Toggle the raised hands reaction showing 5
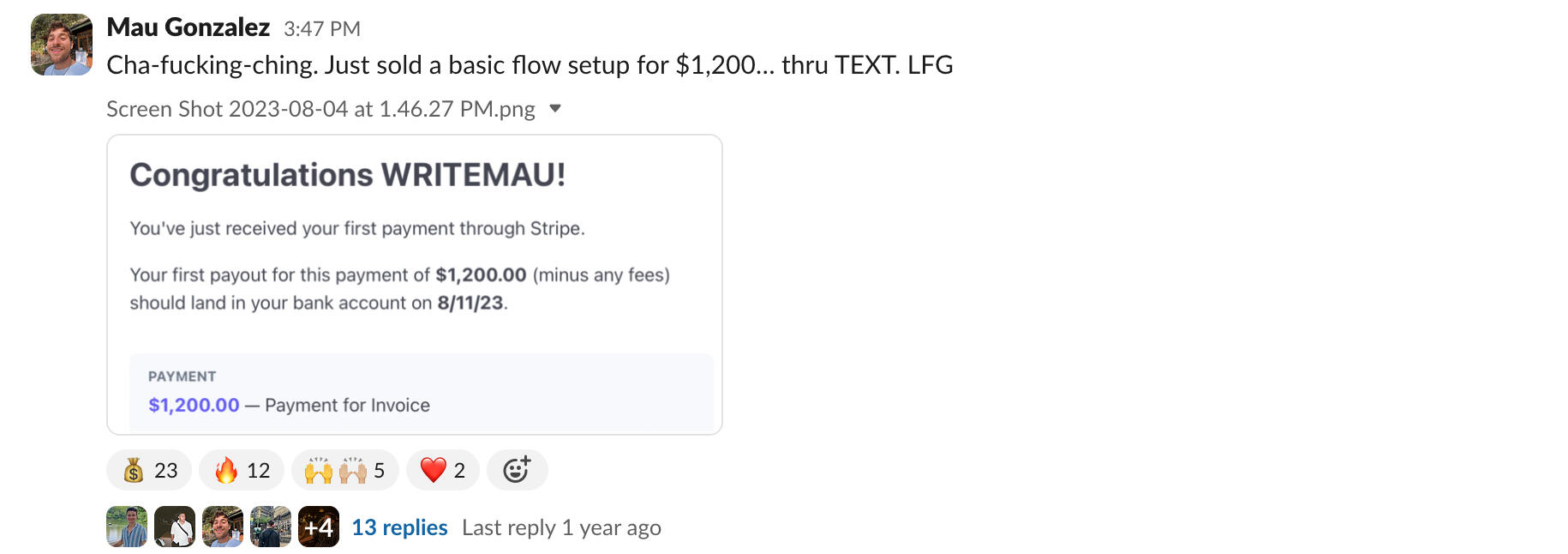 (x=344, y=470)
